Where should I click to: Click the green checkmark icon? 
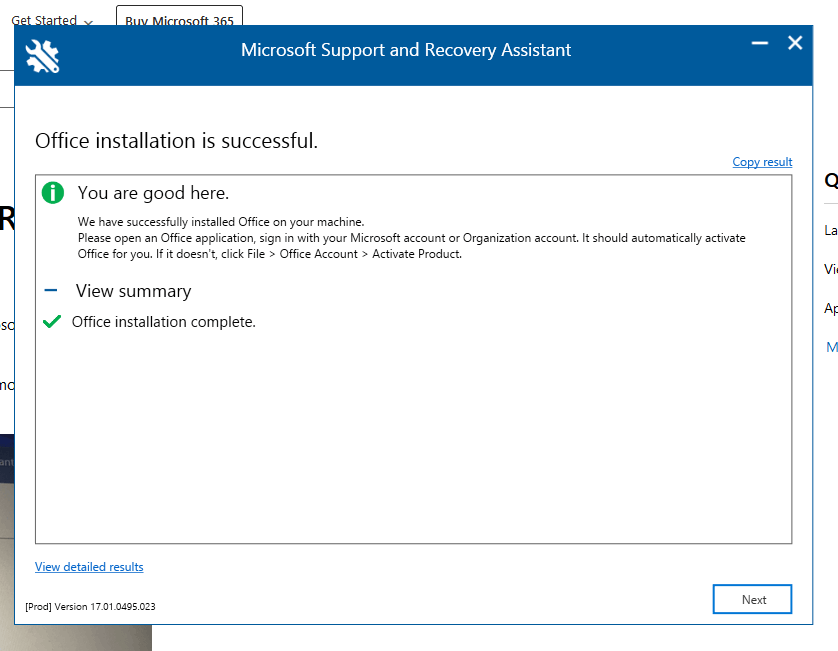(x=52, y=321)
